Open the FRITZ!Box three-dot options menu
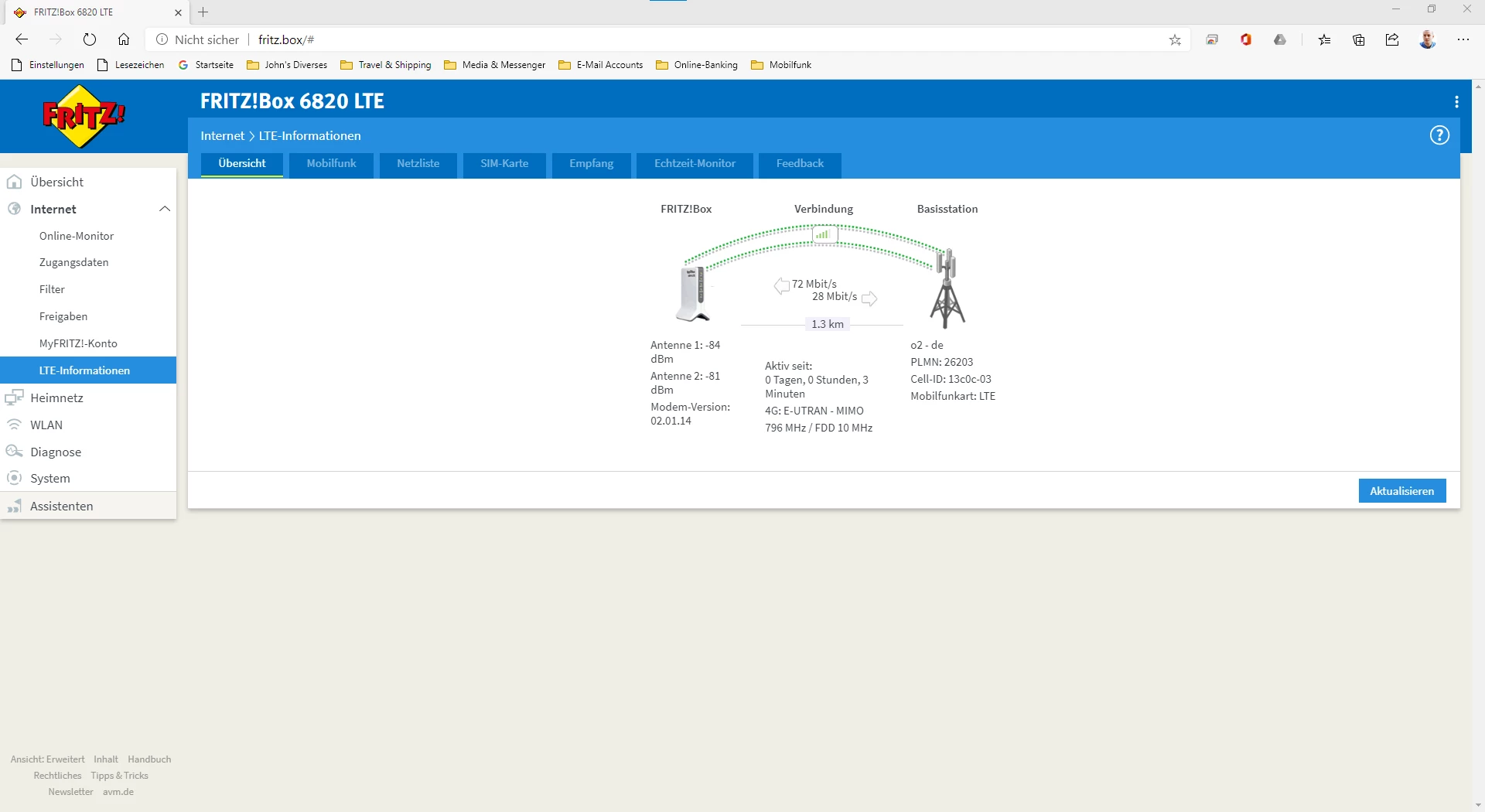Image resolution: width=1485 pixels, height=812 pixels. click(x=1456, y=101)
